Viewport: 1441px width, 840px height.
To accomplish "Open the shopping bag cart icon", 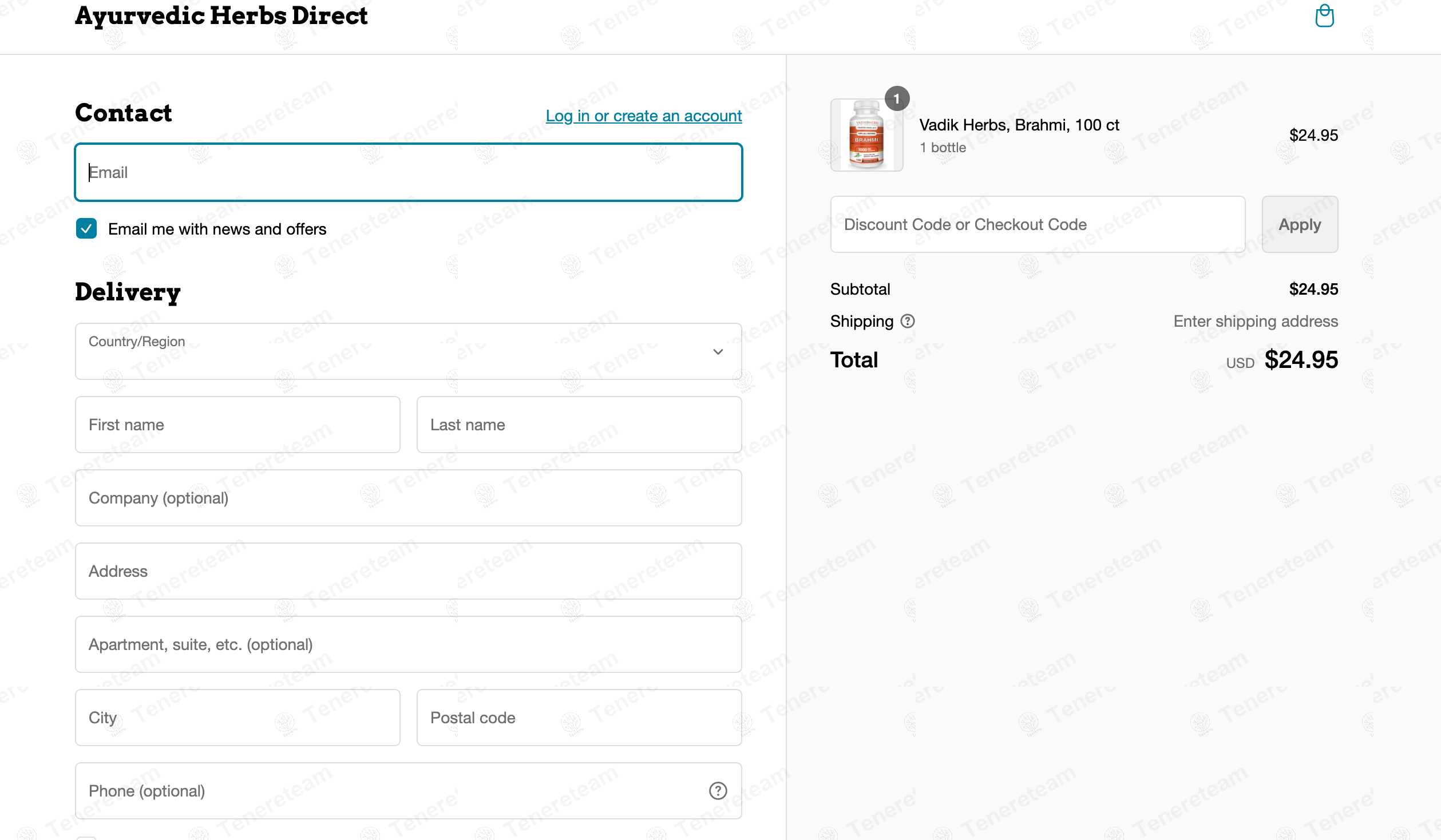I will (x=1324, y=16).
